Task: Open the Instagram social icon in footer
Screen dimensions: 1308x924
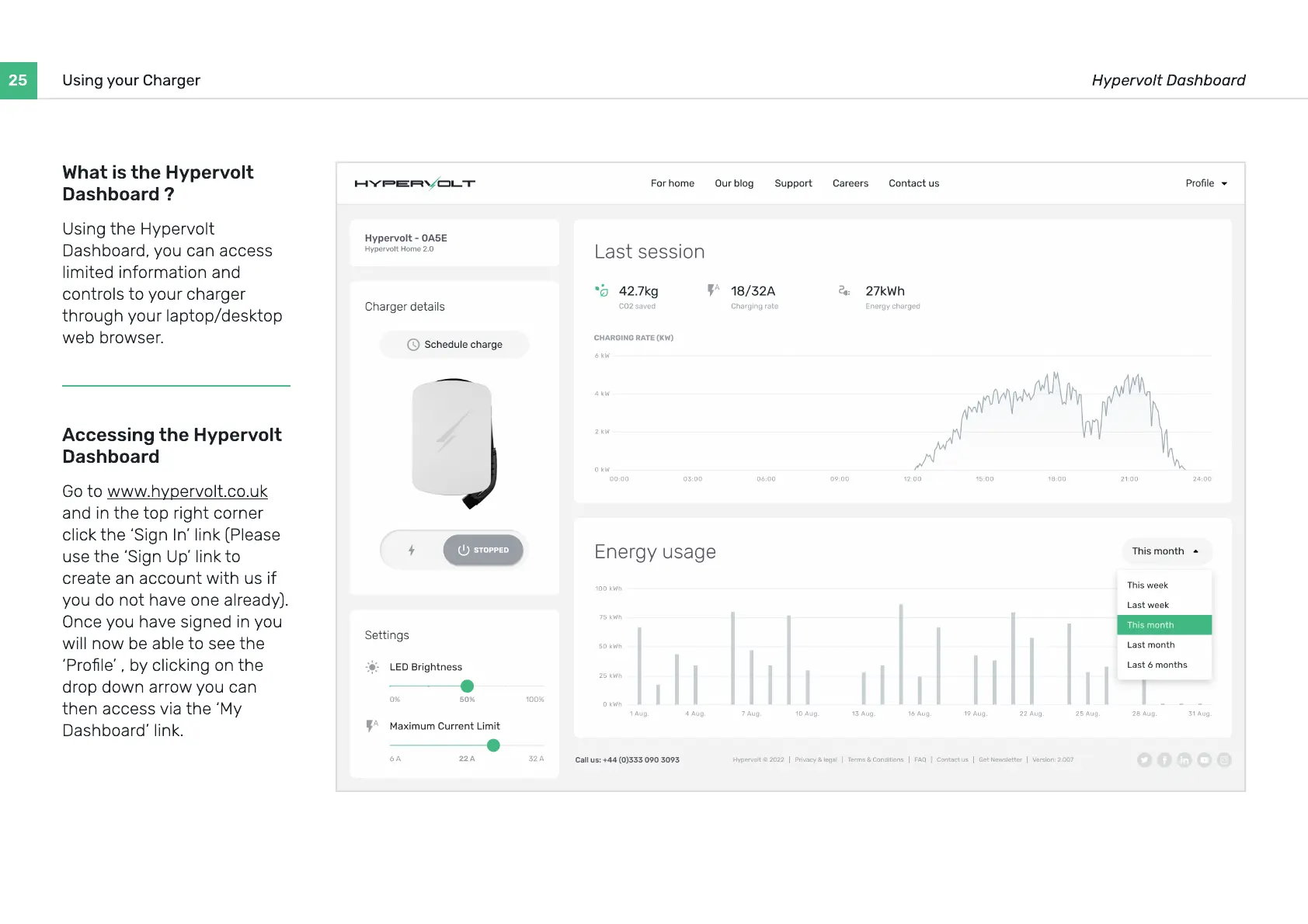Action: (1225, 760)
